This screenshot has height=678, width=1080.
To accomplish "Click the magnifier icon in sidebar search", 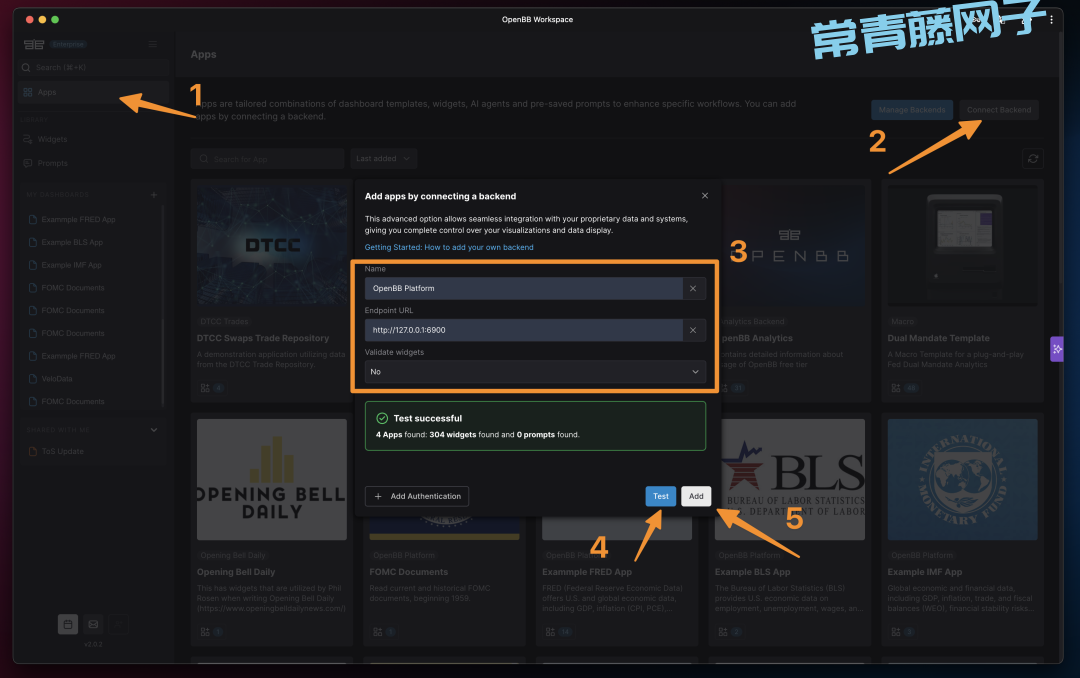I will coord(26,68).
